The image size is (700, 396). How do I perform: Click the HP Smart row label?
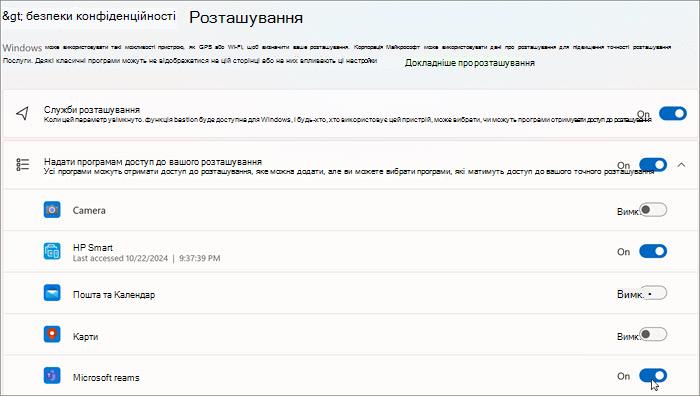93,247
